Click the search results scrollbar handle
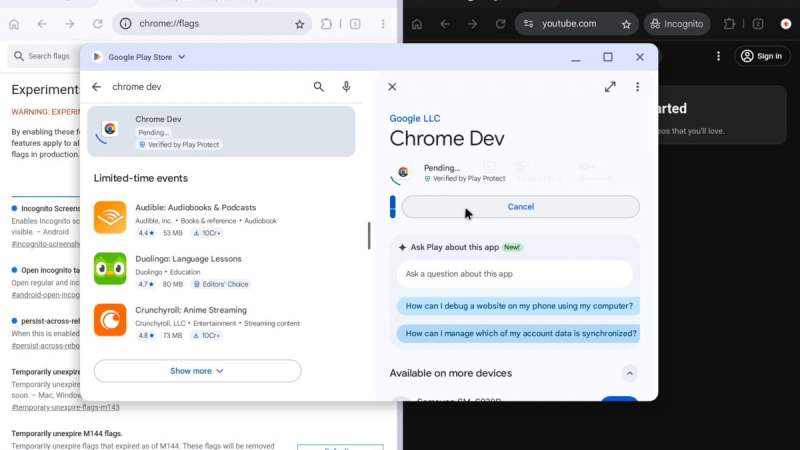Screen dimensions: 800x450 (x=369, y=236)
